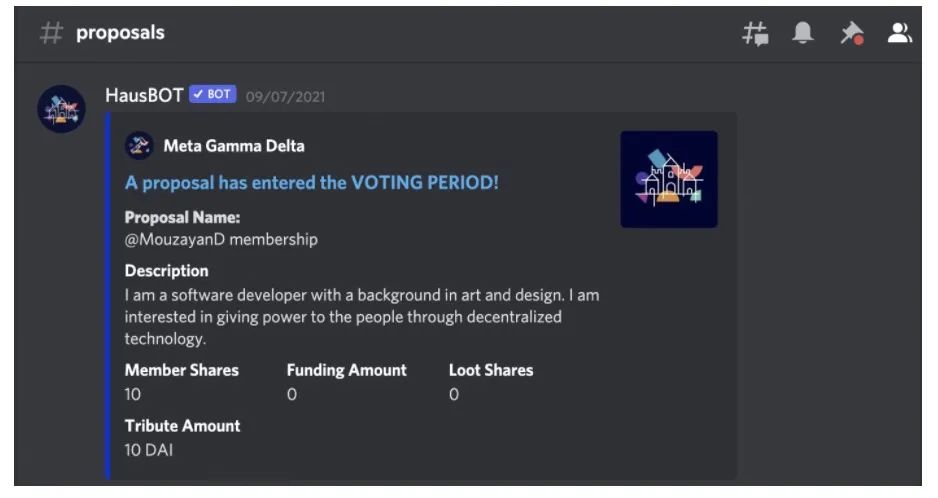Click the @MouzayanD membership text

pos(221,240)
